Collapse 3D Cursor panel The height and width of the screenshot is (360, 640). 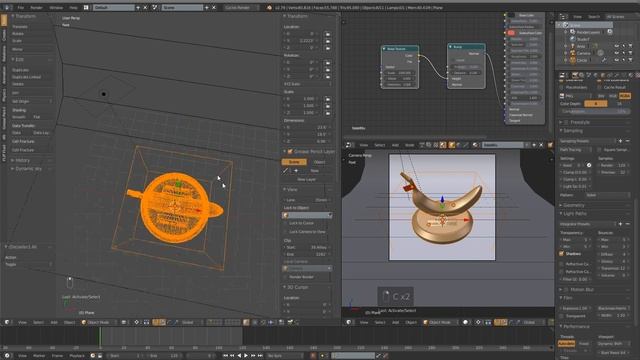coord(284,287)
